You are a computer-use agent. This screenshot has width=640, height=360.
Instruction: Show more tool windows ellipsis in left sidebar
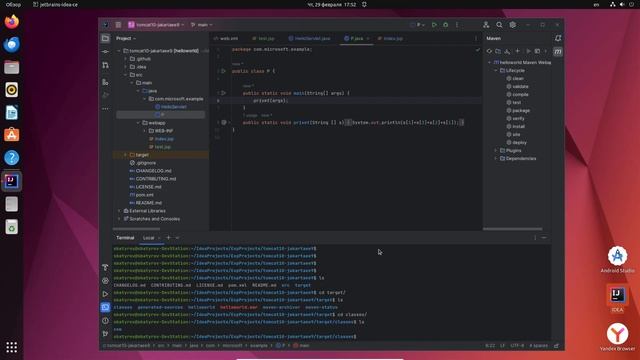pos(105,109)
